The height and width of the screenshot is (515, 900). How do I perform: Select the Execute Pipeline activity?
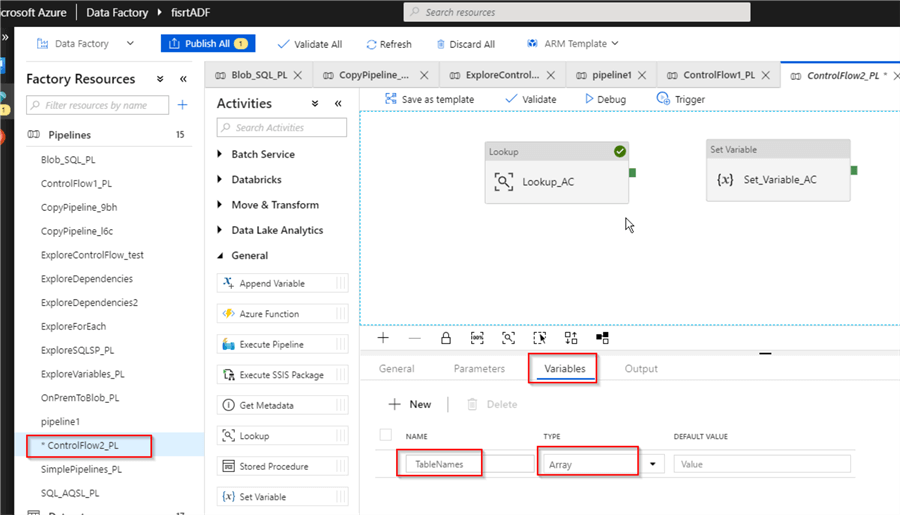pos(282,344)
